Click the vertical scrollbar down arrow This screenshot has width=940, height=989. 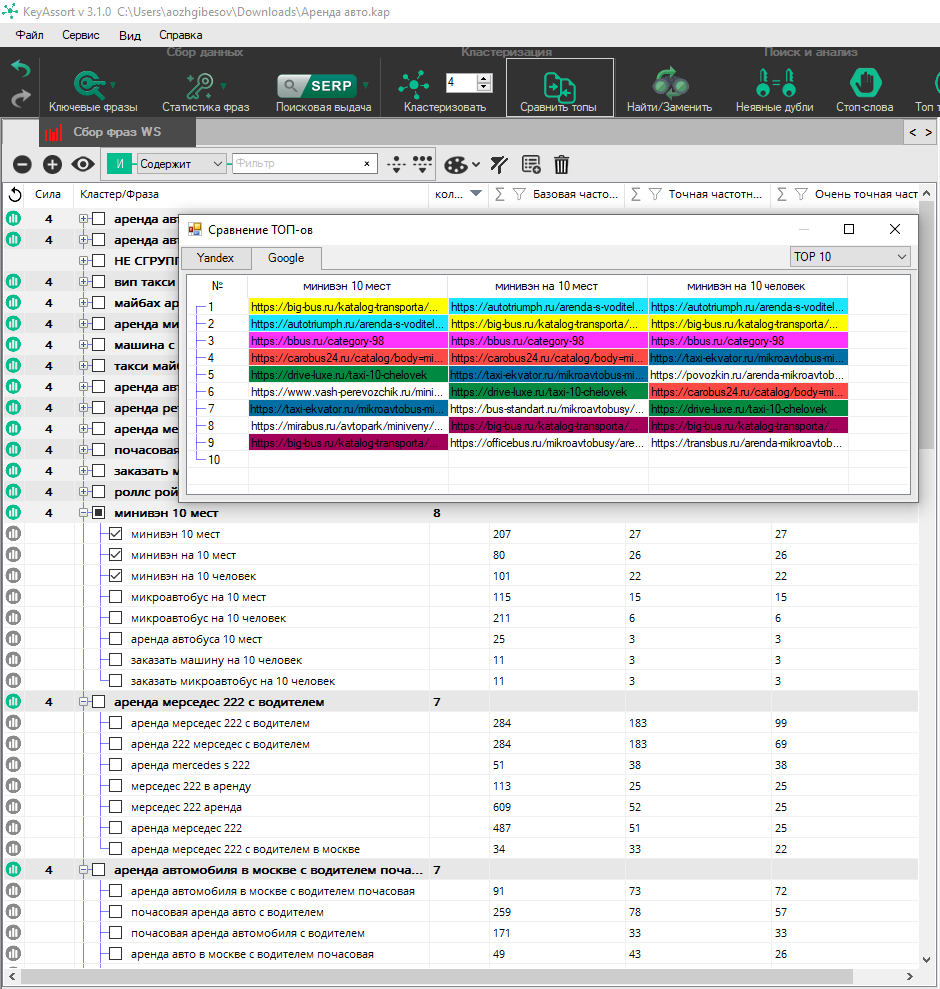tap(926, 959)
